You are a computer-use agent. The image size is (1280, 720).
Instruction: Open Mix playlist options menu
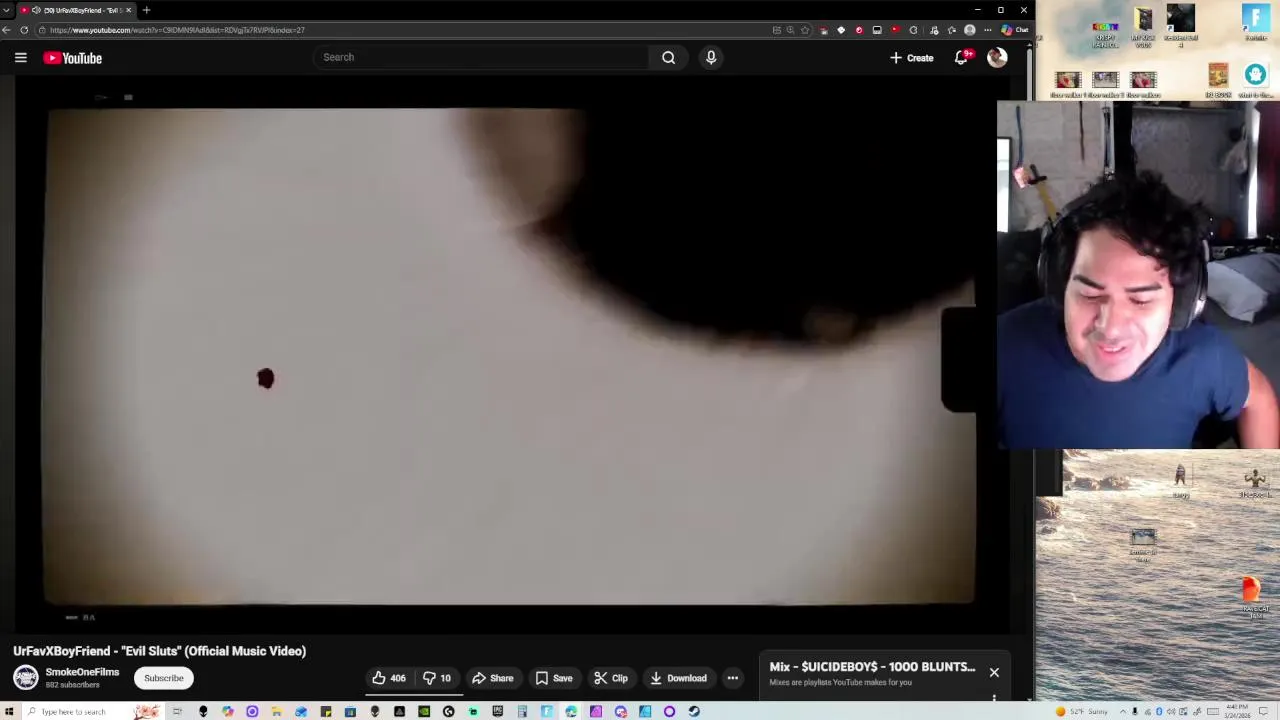tap(994, 698)
